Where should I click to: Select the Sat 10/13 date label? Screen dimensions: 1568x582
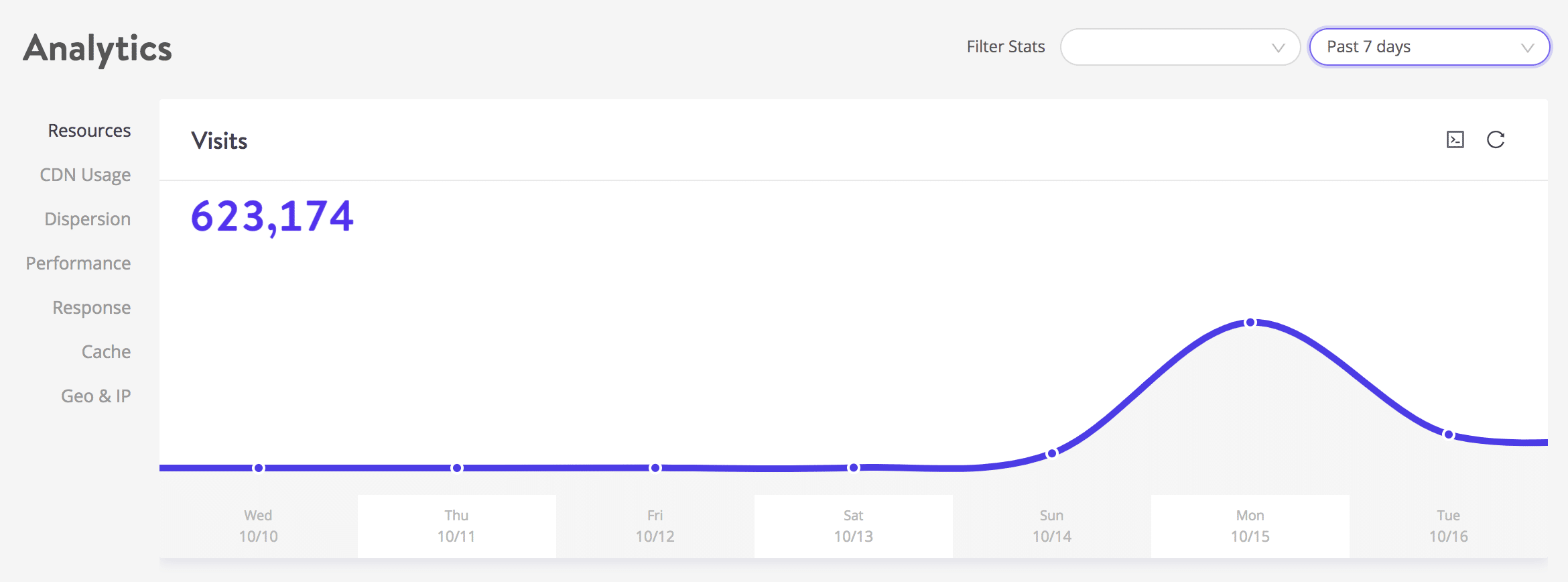click(x=853, y=526)
